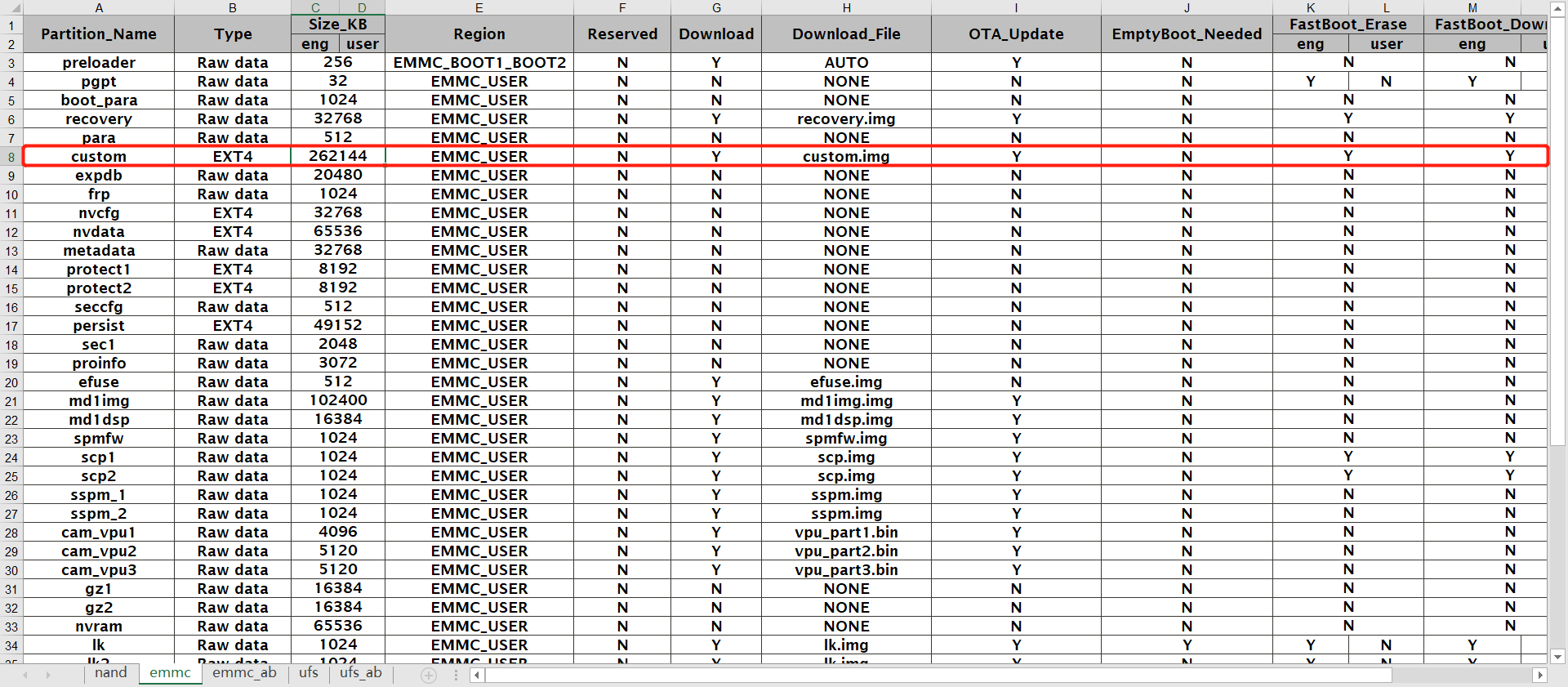Image resolution: width=1568 pixels, height=687 pixels.
Task: Select the scp2 partition cell
Action: 99,476
